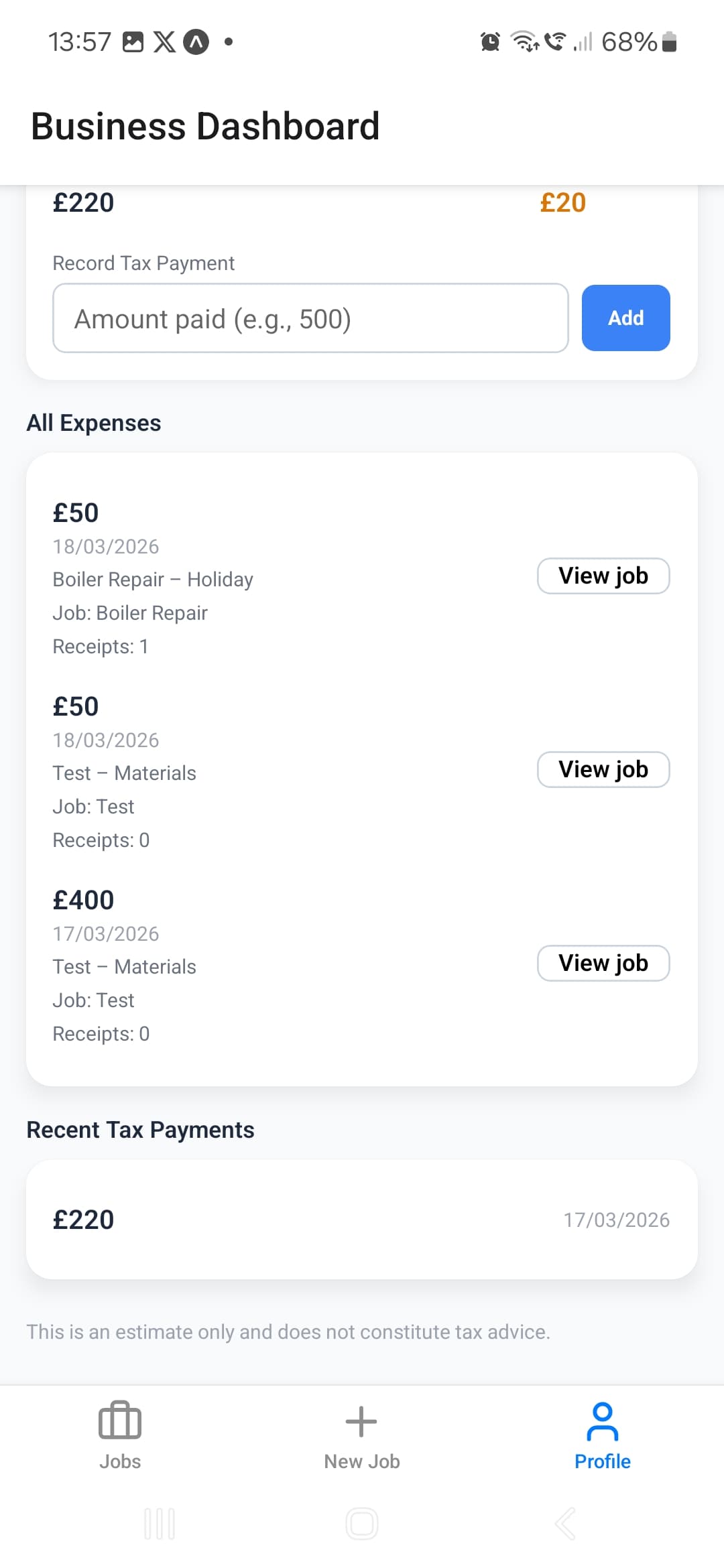The height and width of the screenshot is (1568, 724).
Task: Tap the battery status icon
Action: click(669, 42)
